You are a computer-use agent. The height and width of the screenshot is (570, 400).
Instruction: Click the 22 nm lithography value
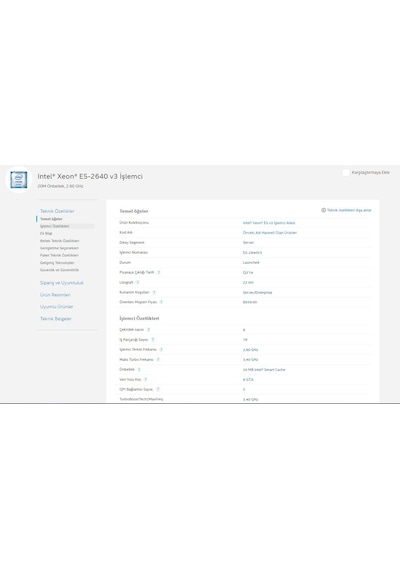pos(248,282)
